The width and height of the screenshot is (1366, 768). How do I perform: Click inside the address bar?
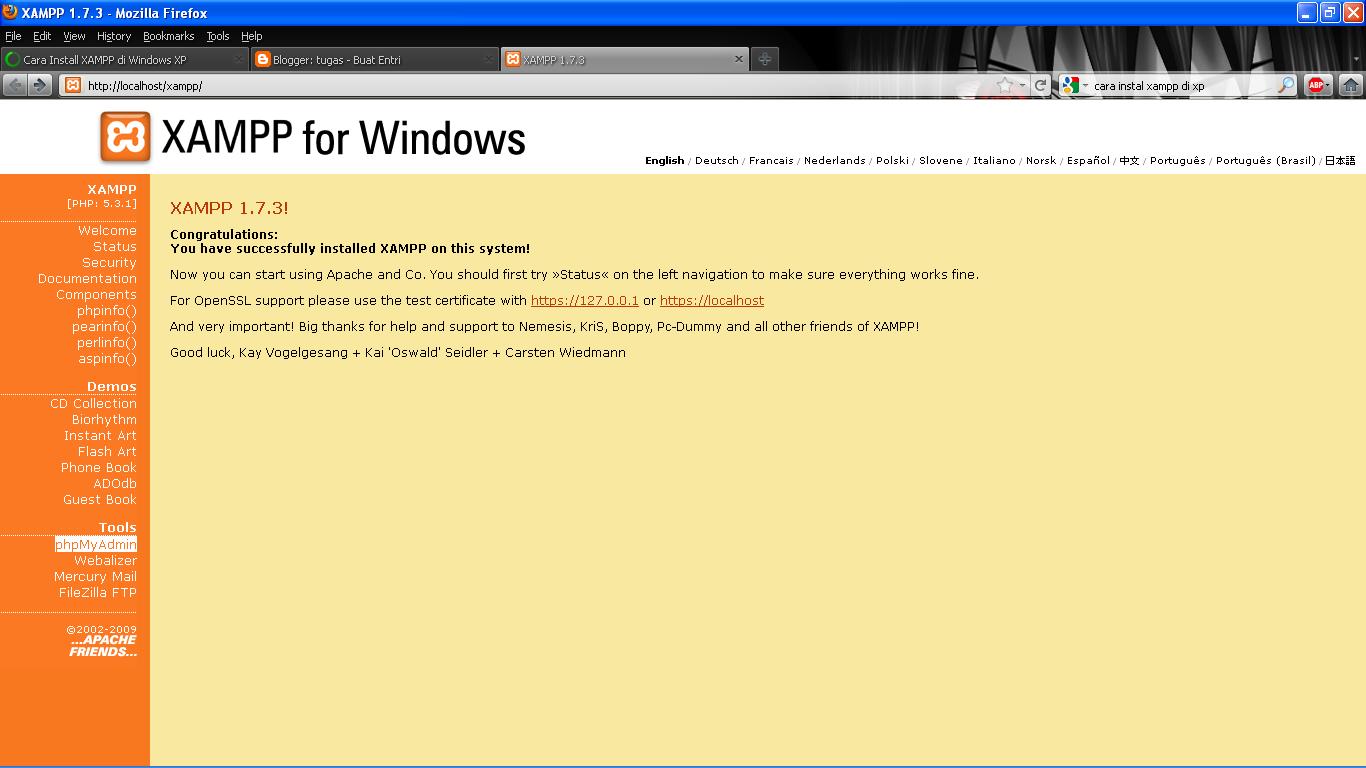[x=400, y=85]
